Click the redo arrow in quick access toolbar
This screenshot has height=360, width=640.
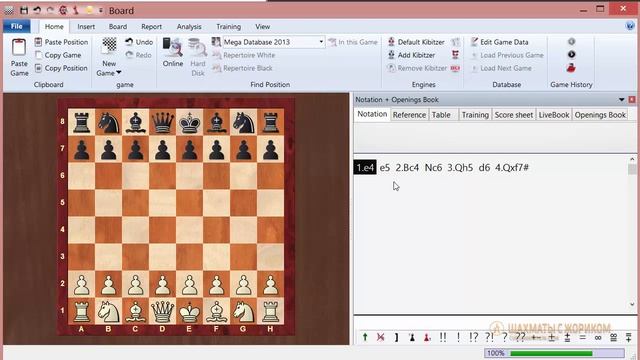(50, 10)
